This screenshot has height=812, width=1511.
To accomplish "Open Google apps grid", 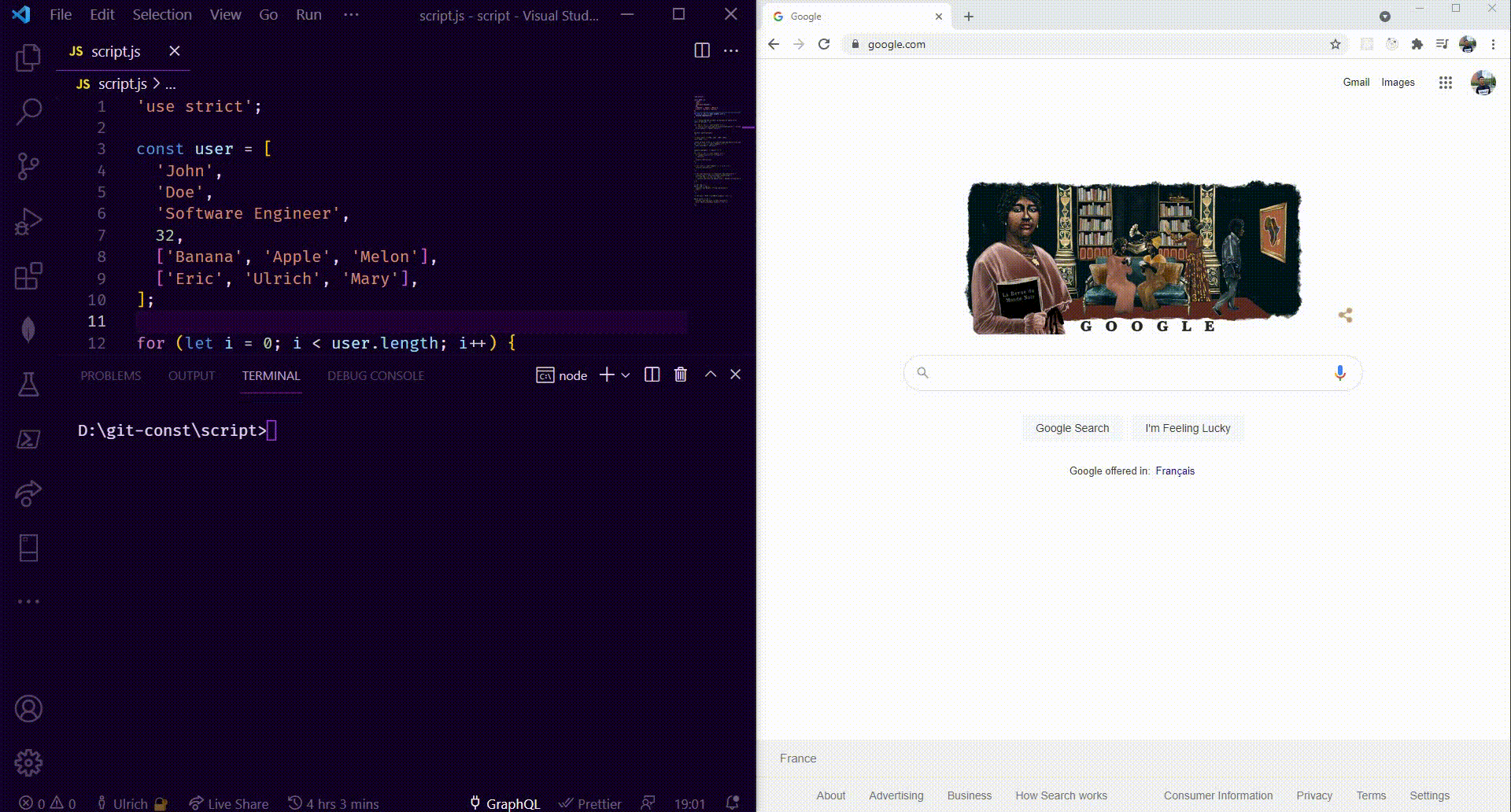I will [1446, 83].
